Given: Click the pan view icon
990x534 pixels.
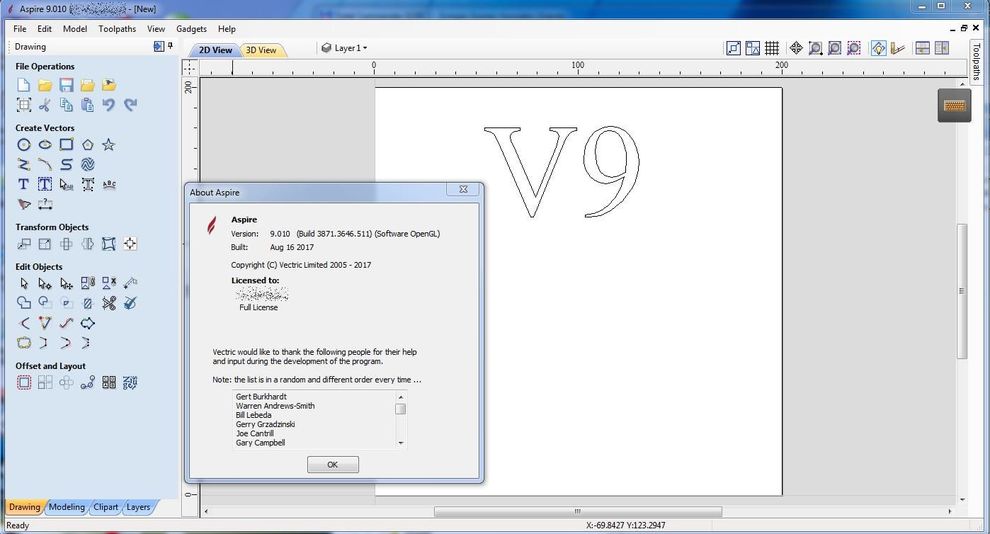Looking at the screenshot, I should click(796, 48).
